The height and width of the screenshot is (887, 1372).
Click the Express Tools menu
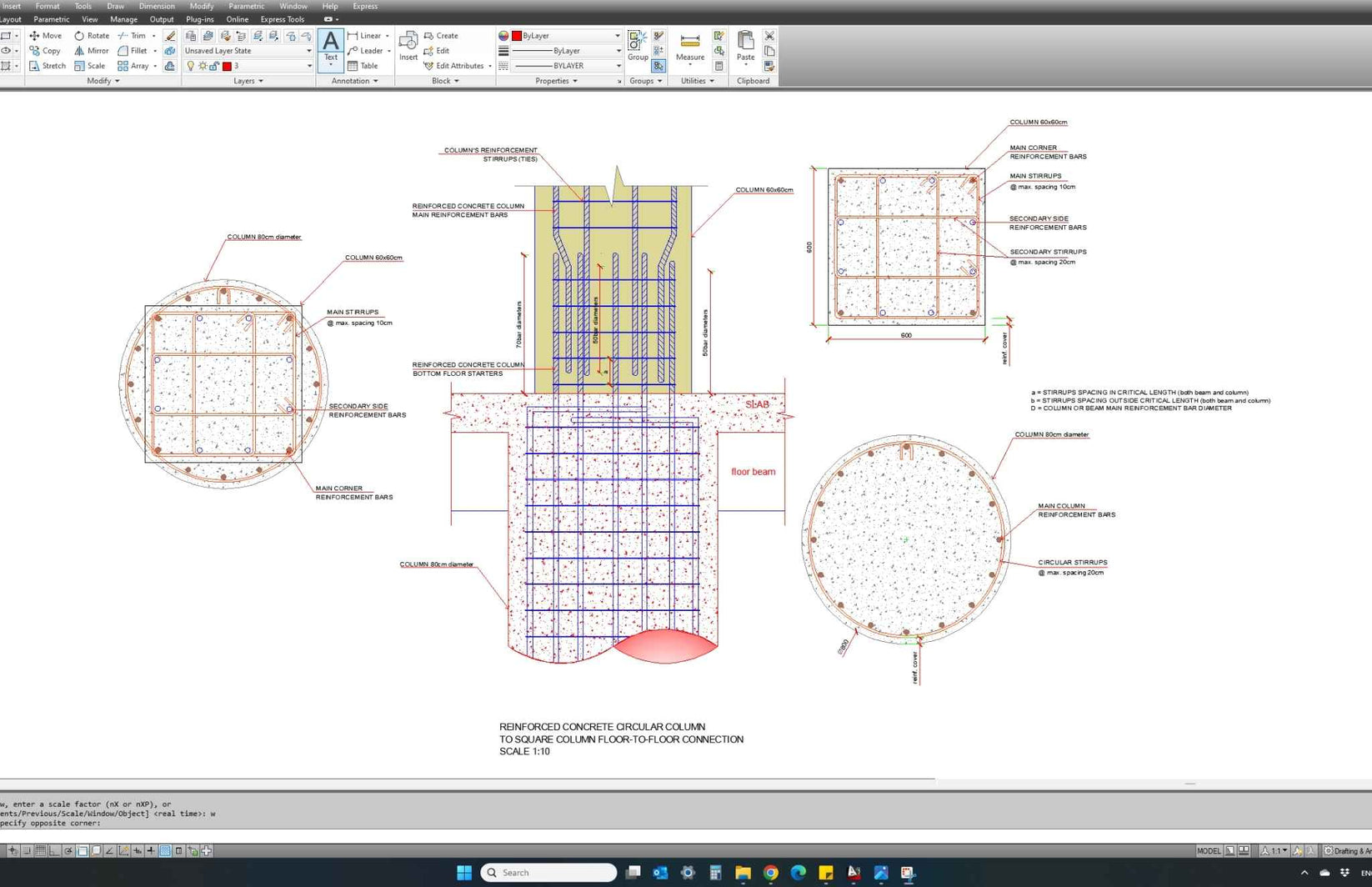point(282,19)
